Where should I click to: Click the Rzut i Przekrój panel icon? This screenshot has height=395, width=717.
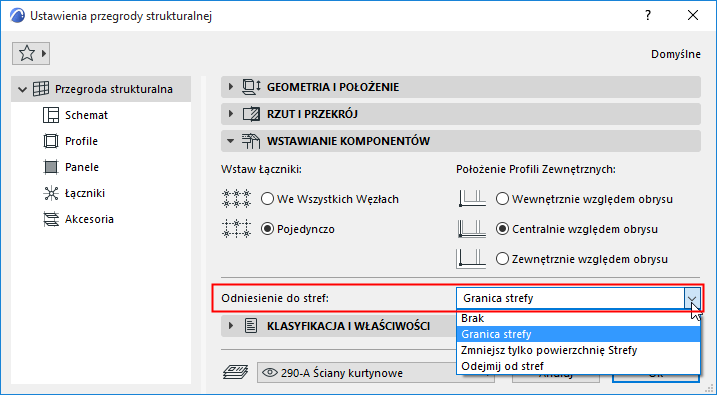[x=251, y=114]
